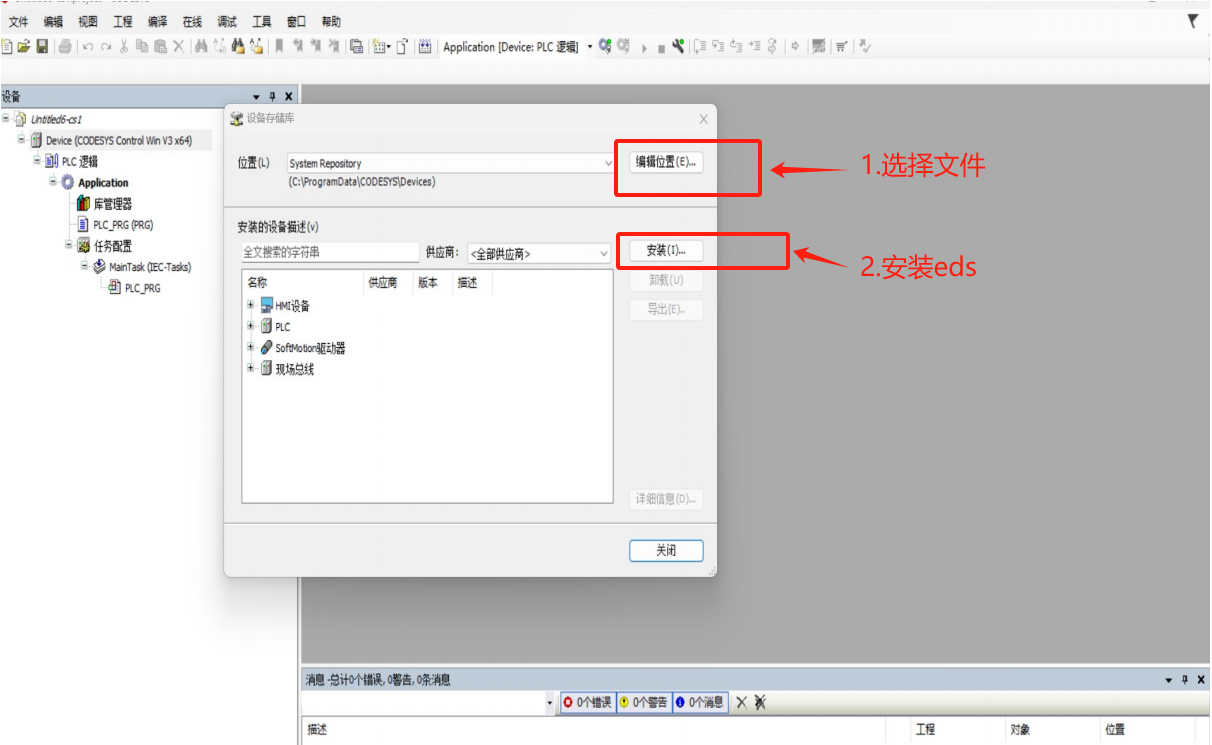This screenshot has width=1212, height=745.
Task: Expand the 现场总线 tree node
Action: click(251, 368)
